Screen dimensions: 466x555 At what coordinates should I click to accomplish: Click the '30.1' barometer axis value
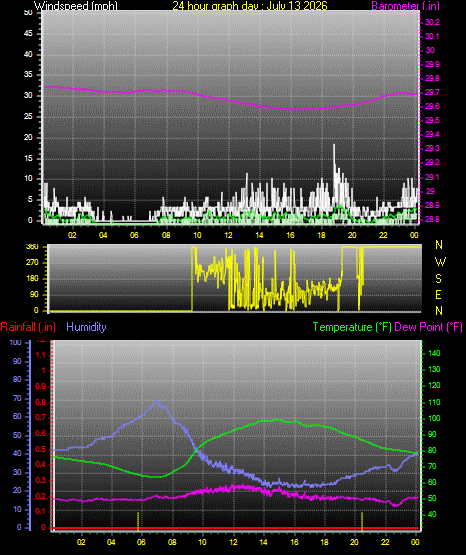tap(432, 36)
